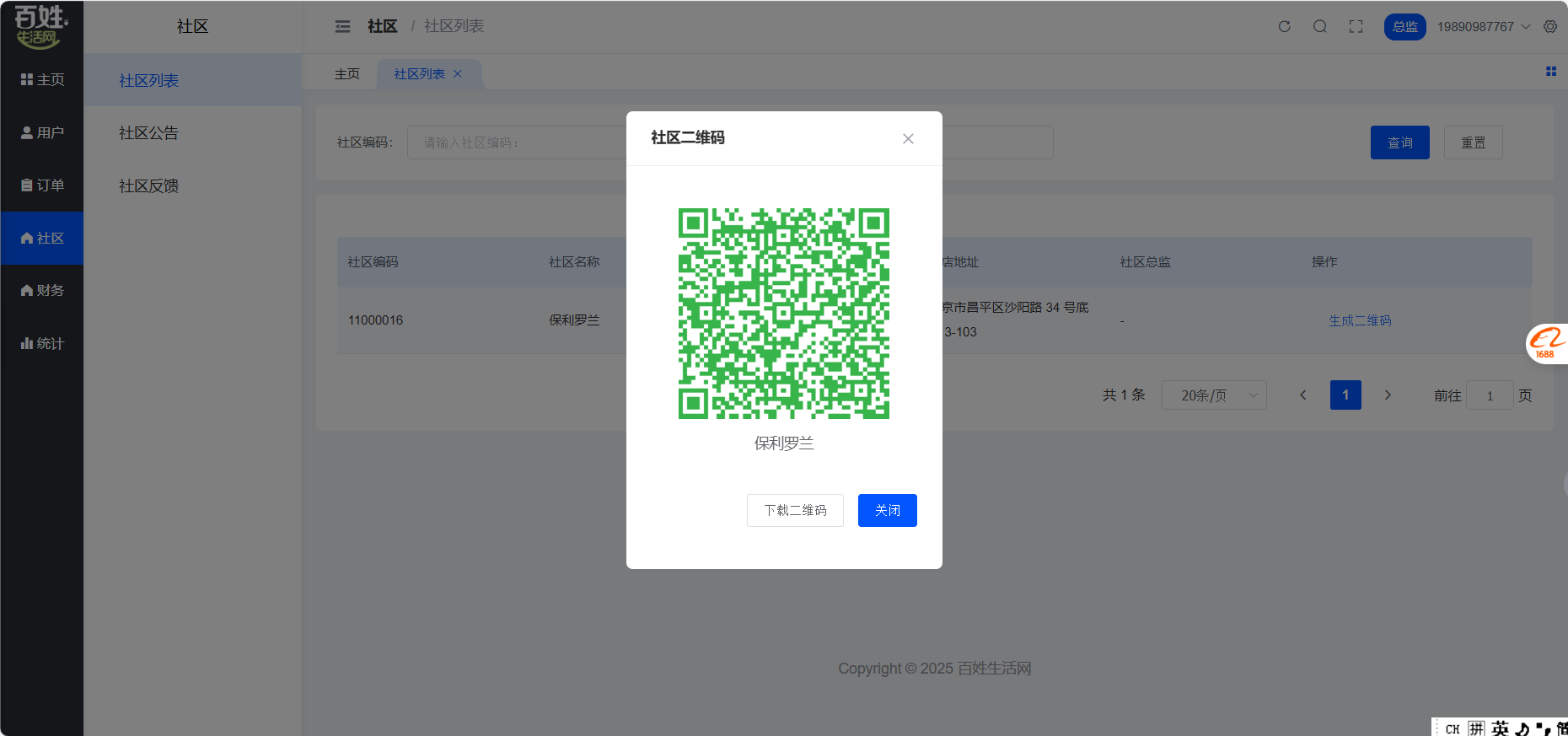Image resolution: width=1568 pixels, height=736 pixels.
Task: Click the refresh icon in header
Action: (x=1285, y=27)
